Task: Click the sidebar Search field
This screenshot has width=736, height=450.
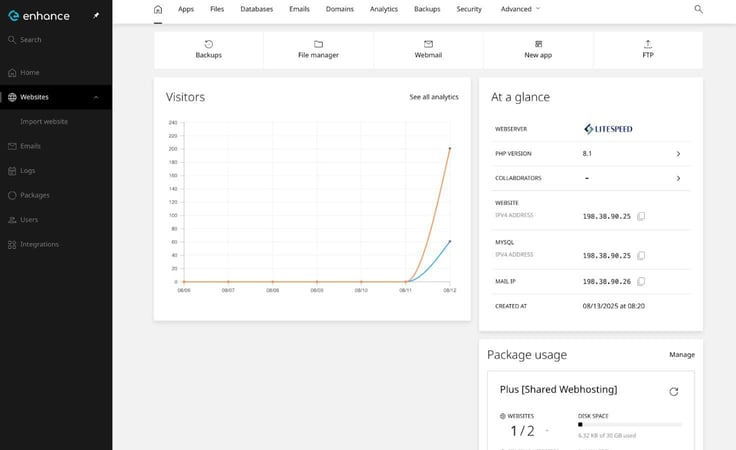Action: pos(56,40)
